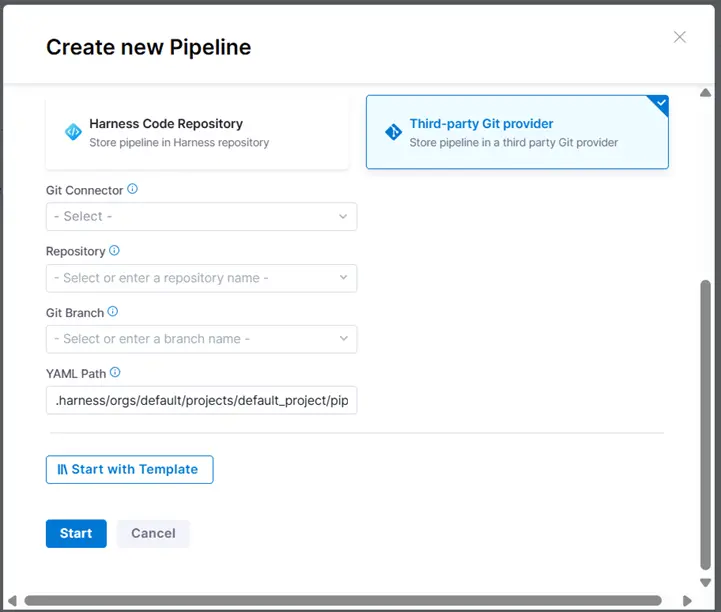Close the Create new Pipeline dialog

click(x=680, y=37)
